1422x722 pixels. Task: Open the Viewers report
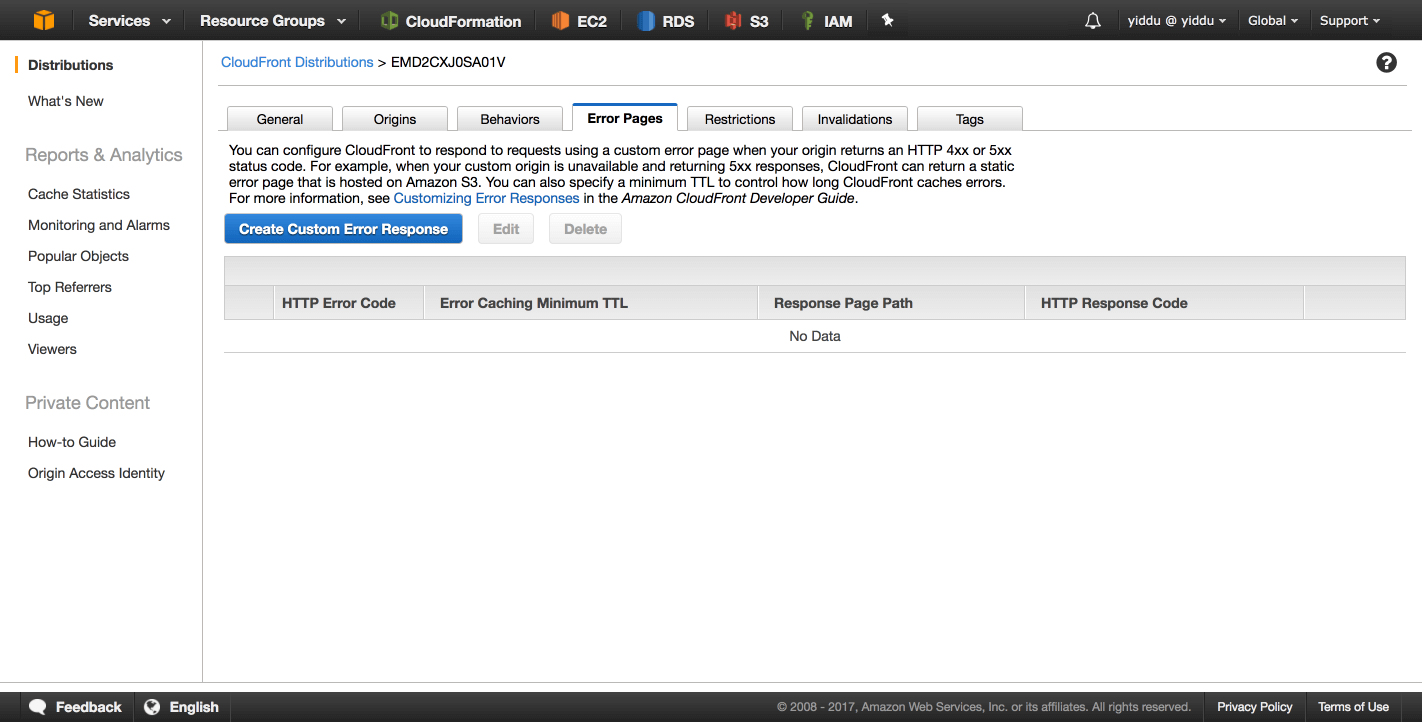52,349
